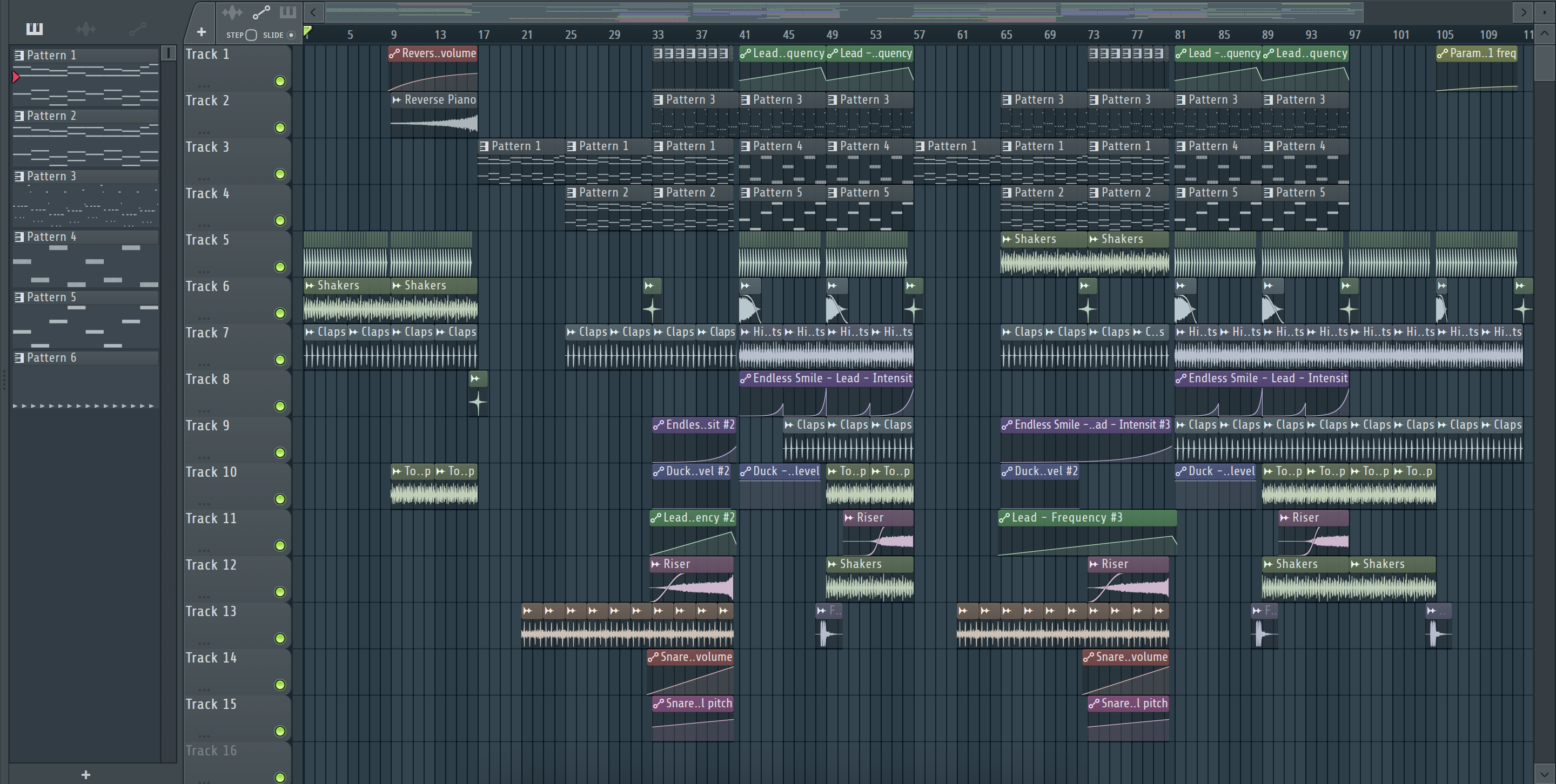Click the playlist overview minimap strip
Image resolution: width=1556 pixels, height=784 pixels.
pos(844,11)
